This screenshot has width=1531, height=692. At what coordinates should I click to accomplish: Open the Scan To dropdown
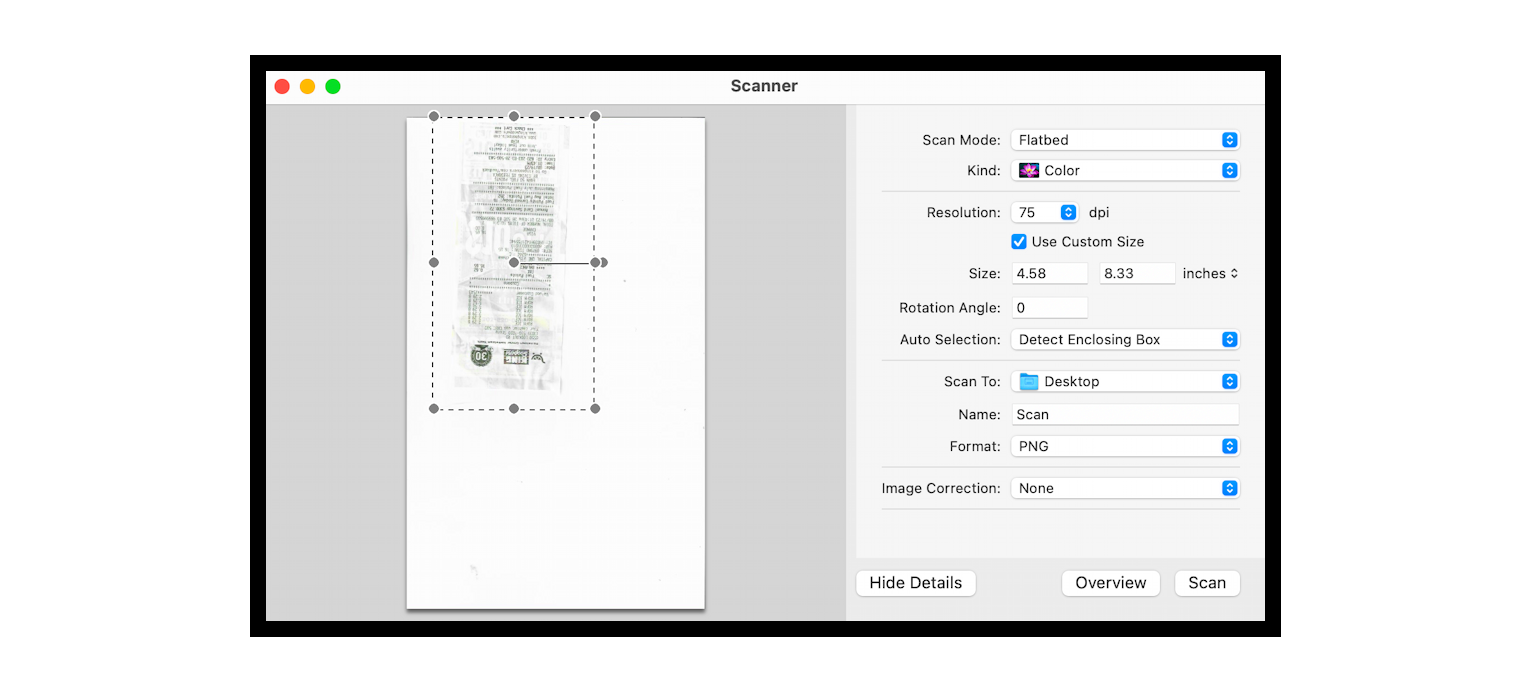(1125, 381)
